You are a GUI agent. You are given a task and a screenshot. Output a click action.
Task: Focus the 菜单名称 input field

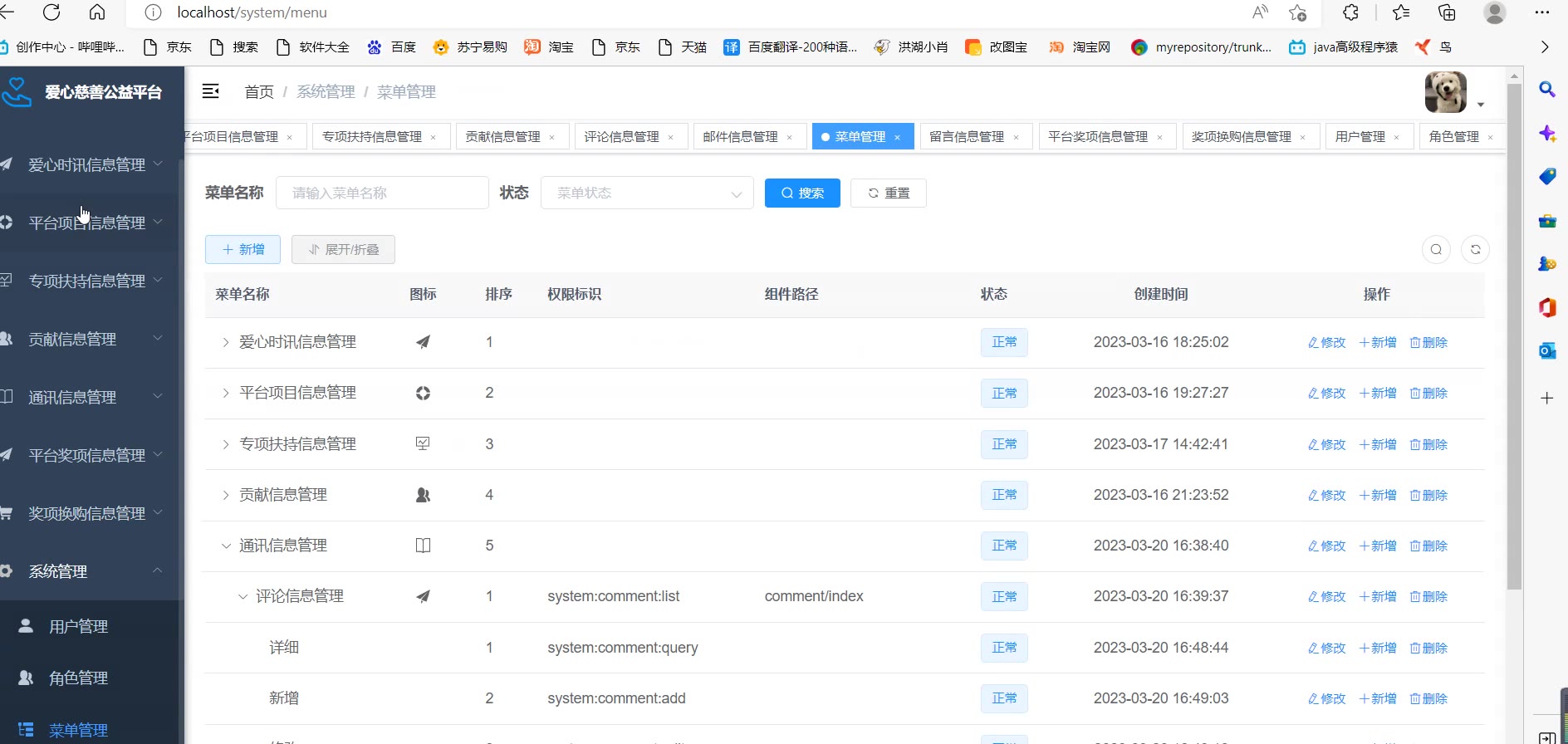382,193
